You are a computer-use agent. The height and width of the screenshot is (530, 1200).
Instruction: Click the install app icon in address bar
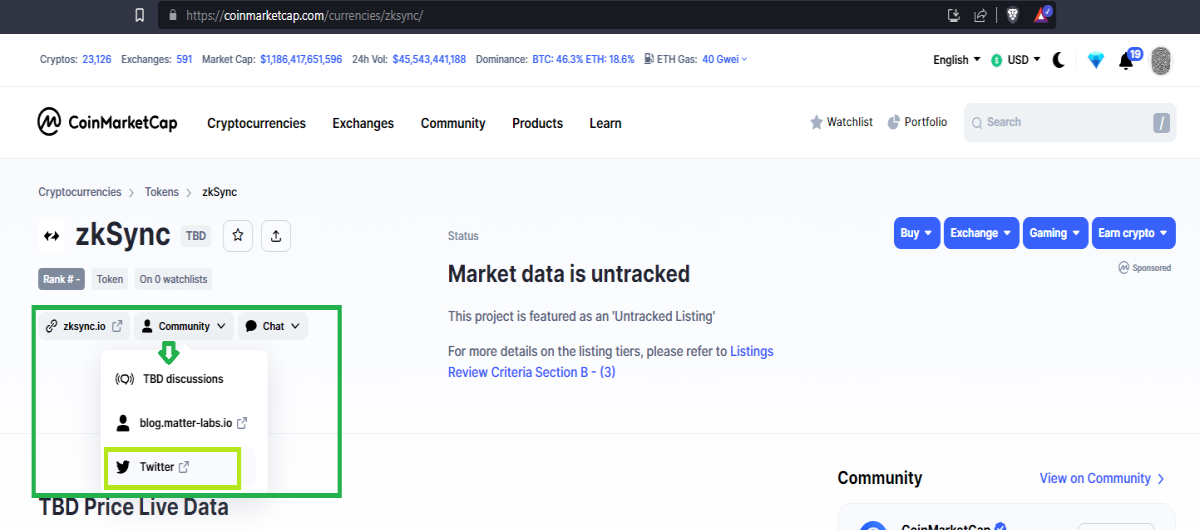[x=953, y=15]
